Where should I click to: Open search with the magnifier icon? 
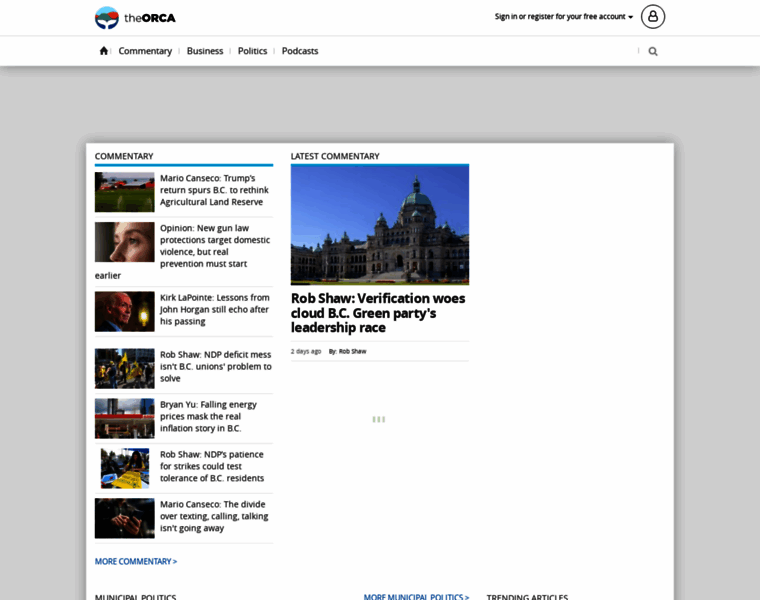tap(653, 51)
